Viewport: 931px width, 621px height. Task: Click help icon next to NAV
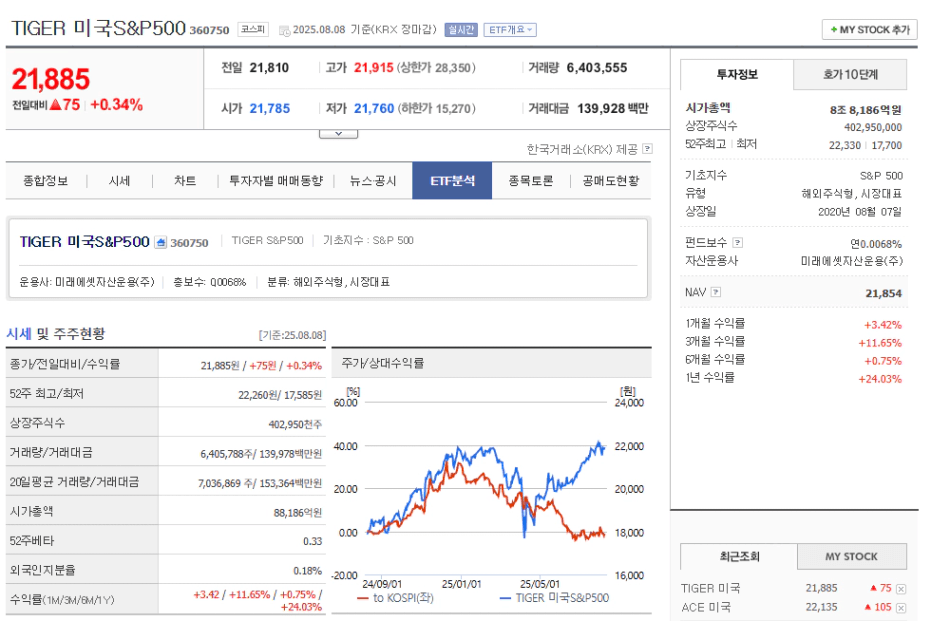pyautogui.click(x=716, y=292)
